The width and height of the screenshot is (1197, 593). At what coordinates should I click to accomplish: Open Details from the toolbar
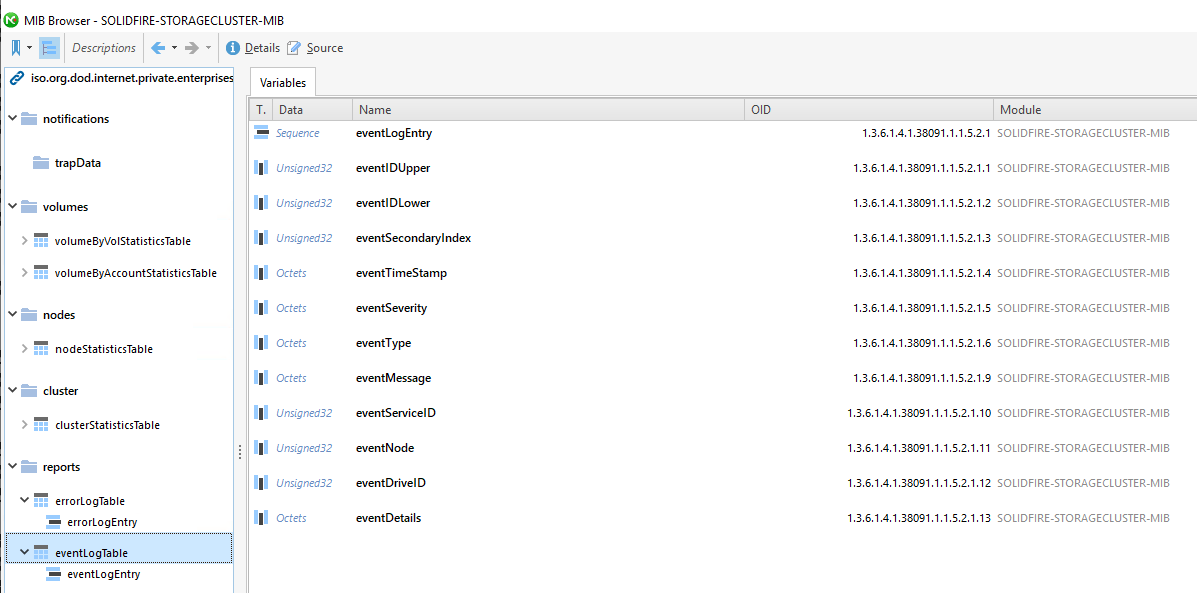pos(263,48)
